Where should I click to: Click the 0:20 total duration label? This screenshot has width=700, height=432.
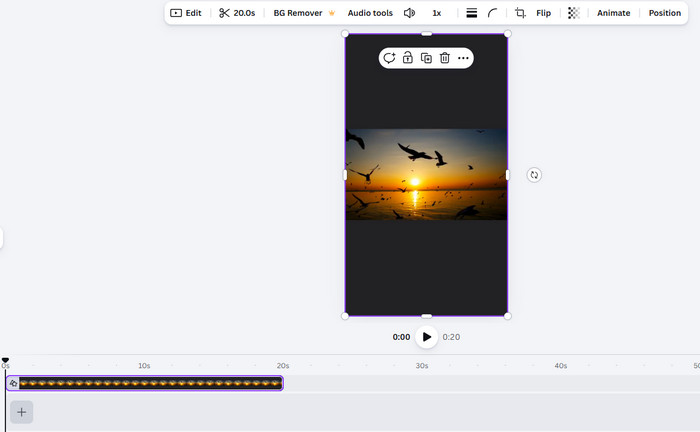coord(451,337)
